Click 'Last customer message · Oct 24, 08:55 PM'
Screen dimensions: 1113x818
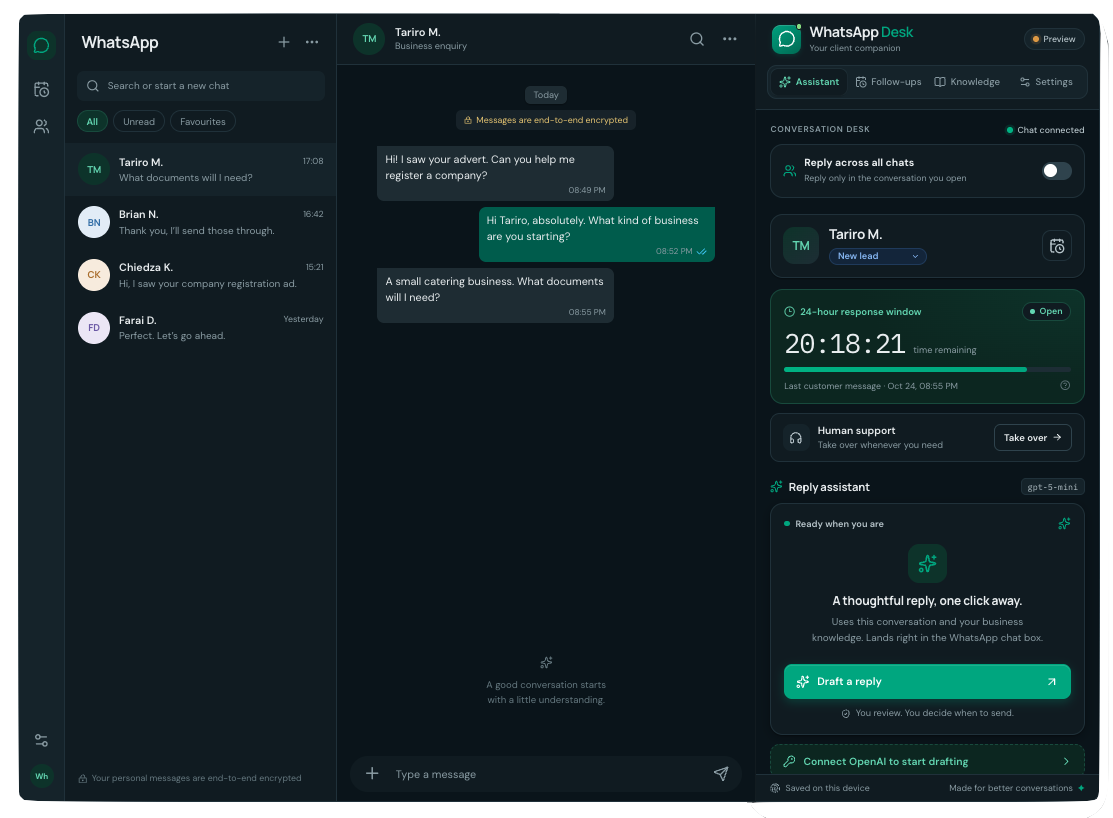[x=870, y=386]
